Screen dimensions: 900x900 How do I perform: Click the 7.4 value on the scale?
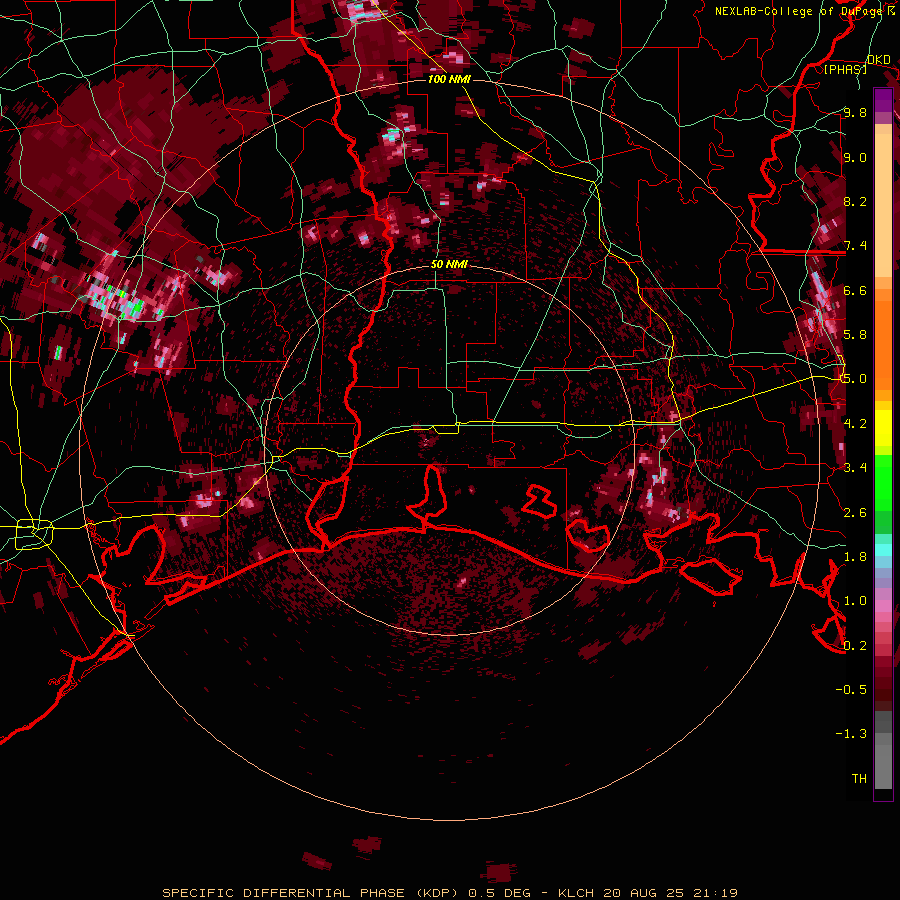pos(855,246)
